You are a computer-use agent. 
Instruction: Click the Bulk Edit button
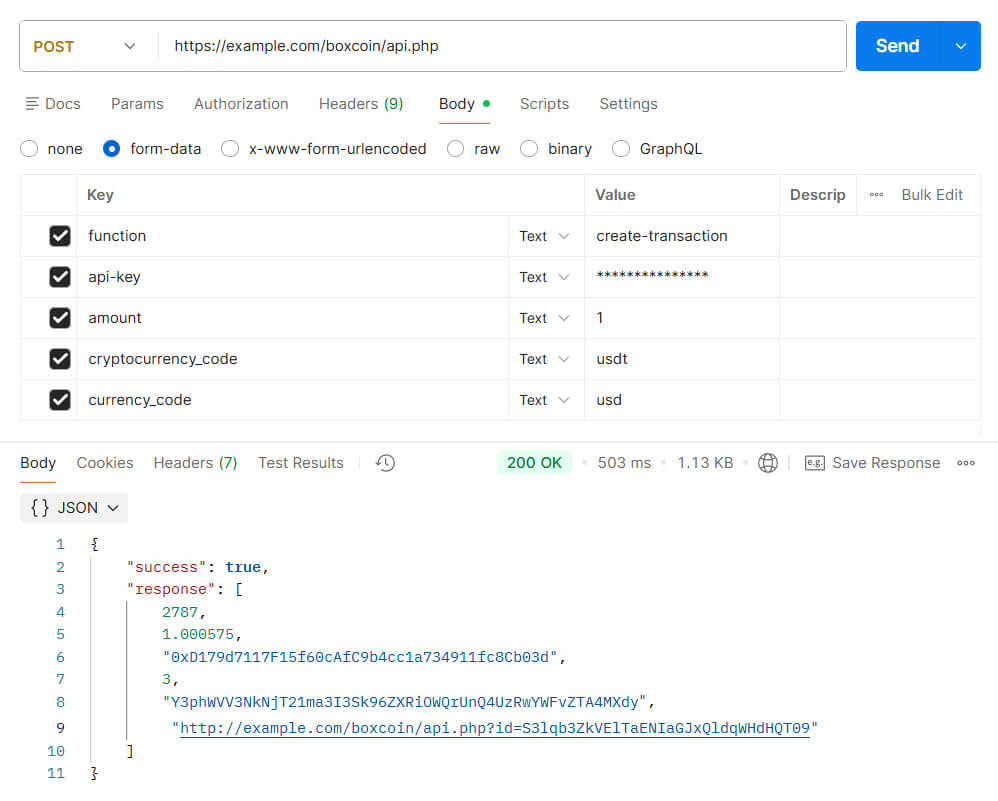[932, 195]
